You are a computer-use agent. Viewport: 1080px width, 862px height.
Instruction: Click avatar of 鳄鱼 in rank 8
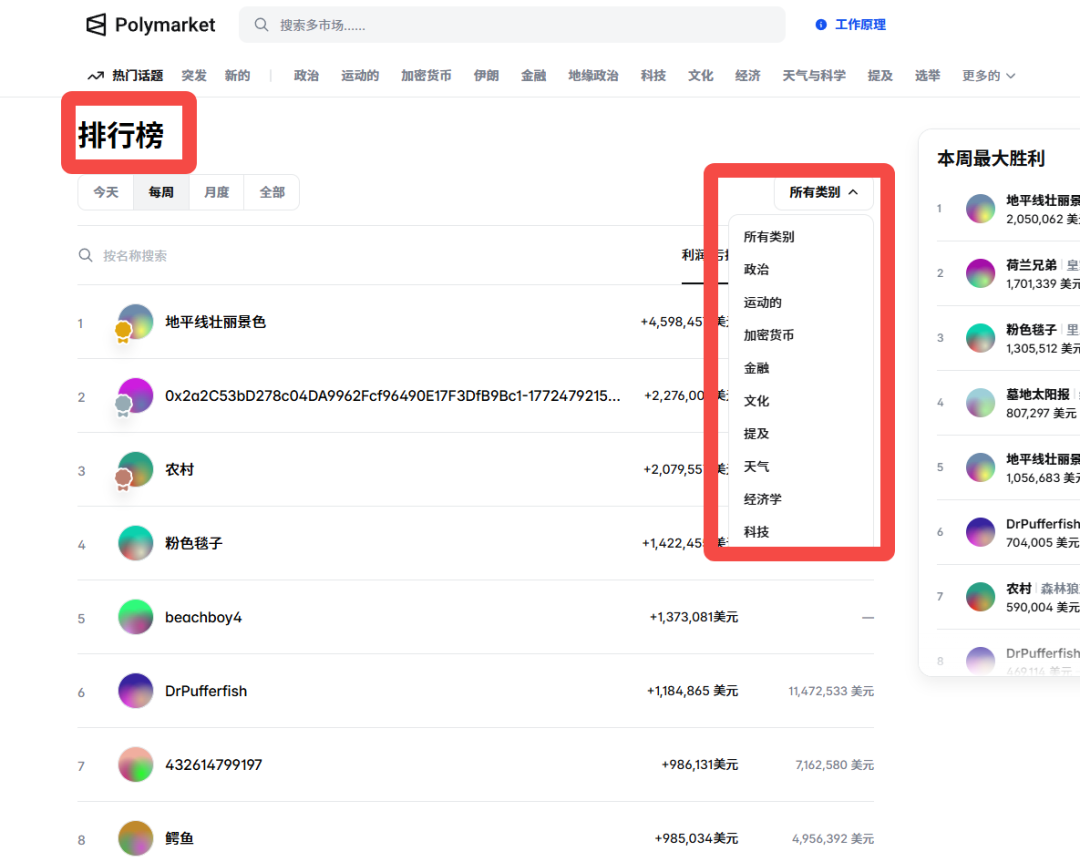136,838
